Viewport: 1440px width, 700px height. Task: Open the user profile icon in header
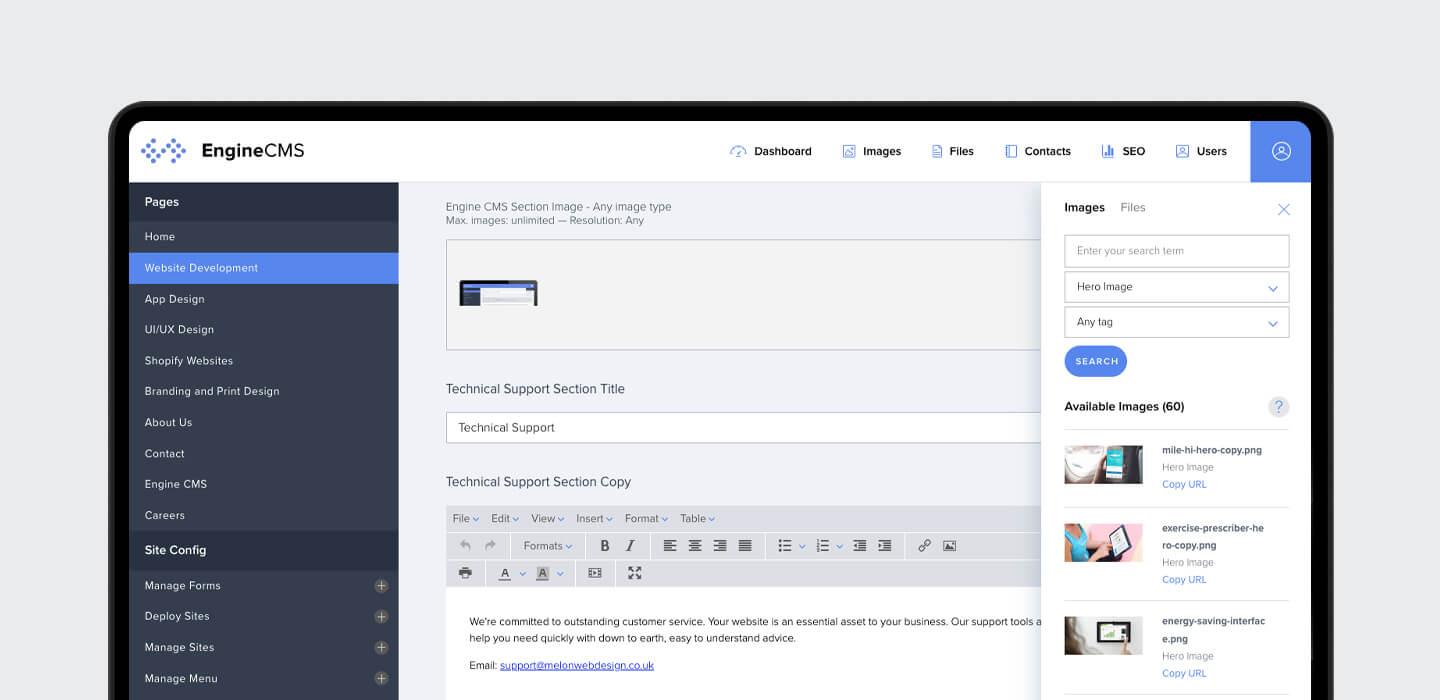tap(1281, 151)
